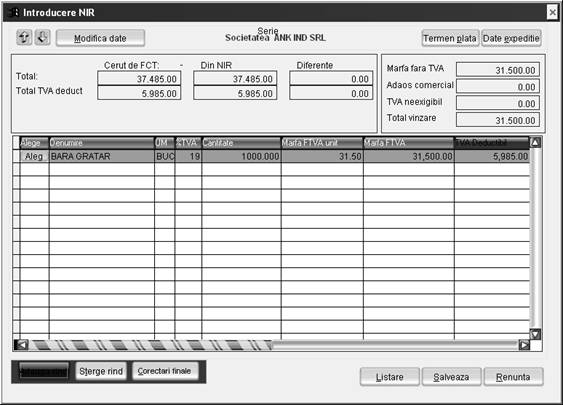
Task: Click the grid scroll-down arrow
Action: coord(535,335)
